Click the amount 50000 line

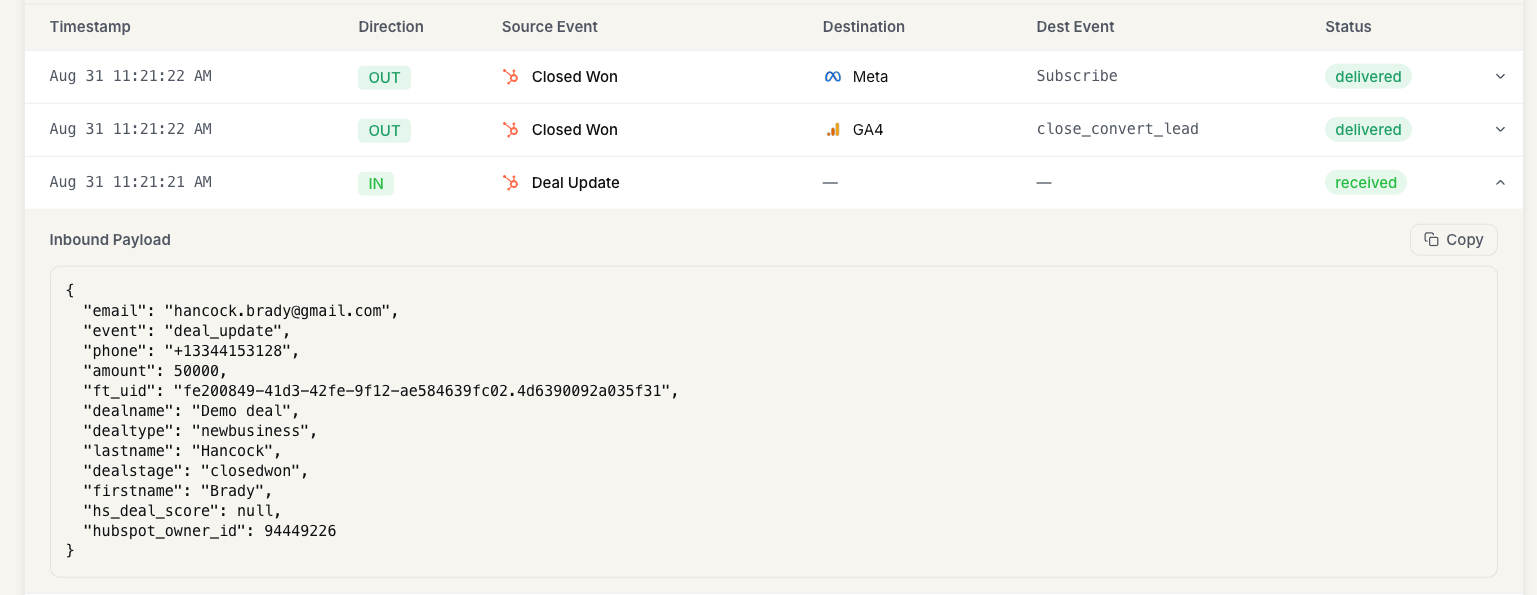tap(156, 371)
